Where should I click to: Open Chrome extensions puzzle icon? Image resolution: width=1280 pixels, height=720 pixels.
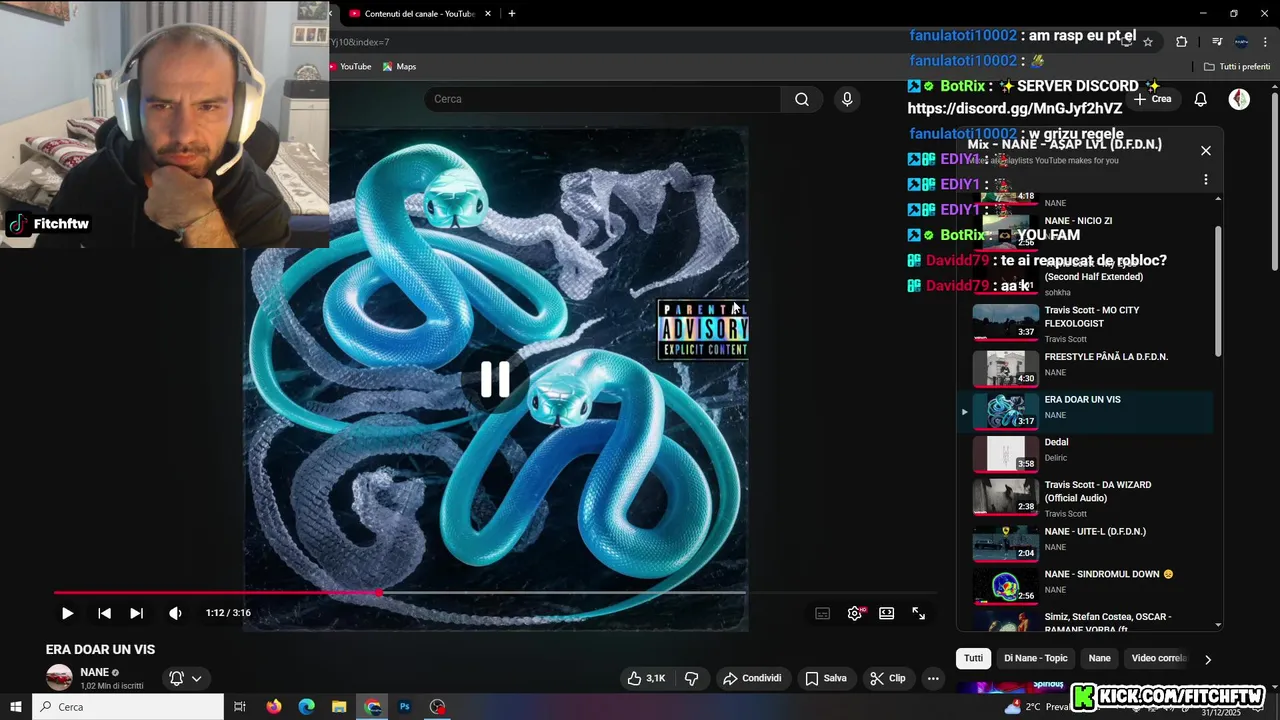[1182, 42]
